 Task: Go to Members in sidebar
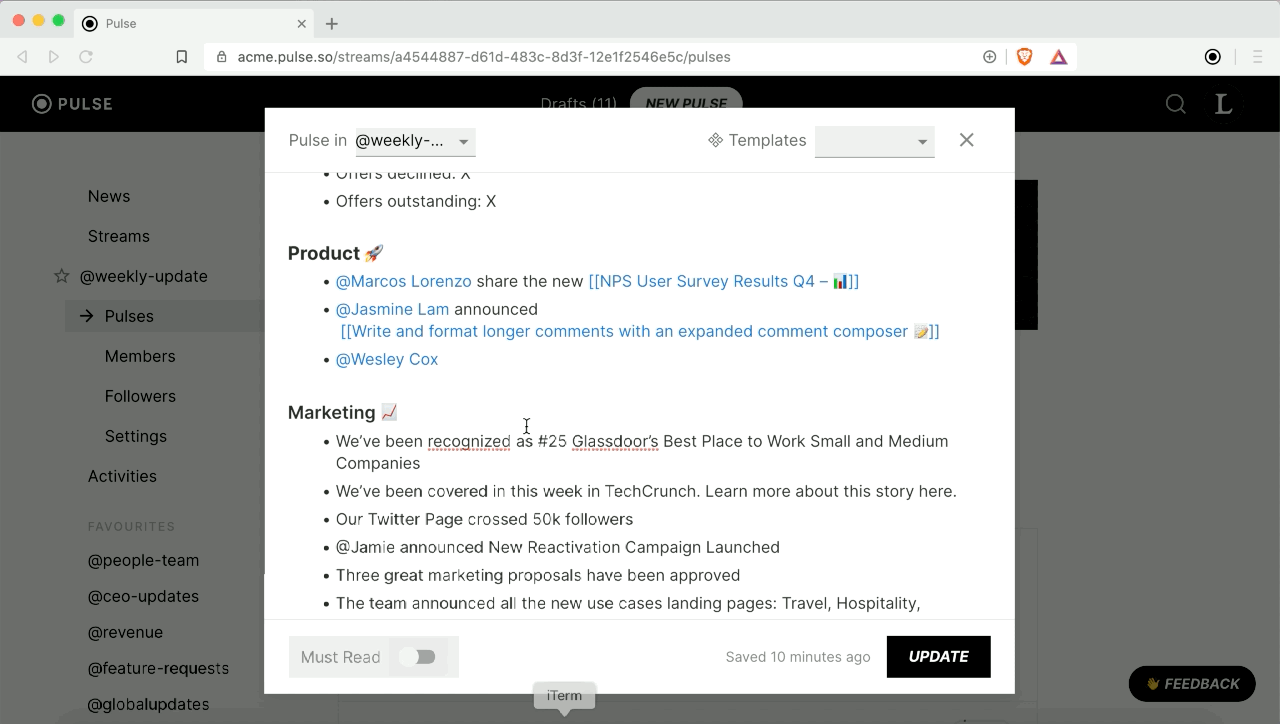pos(140,356)
